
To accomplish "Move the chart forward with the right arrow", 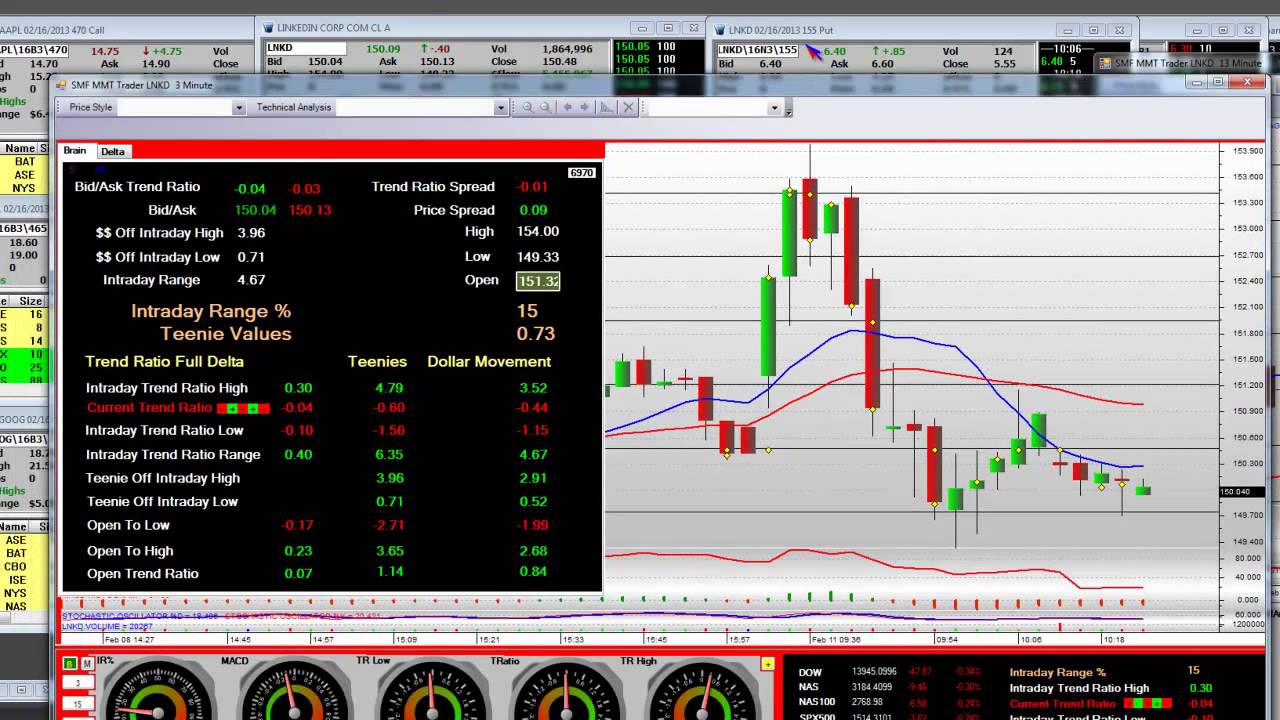I will [585, 107].
